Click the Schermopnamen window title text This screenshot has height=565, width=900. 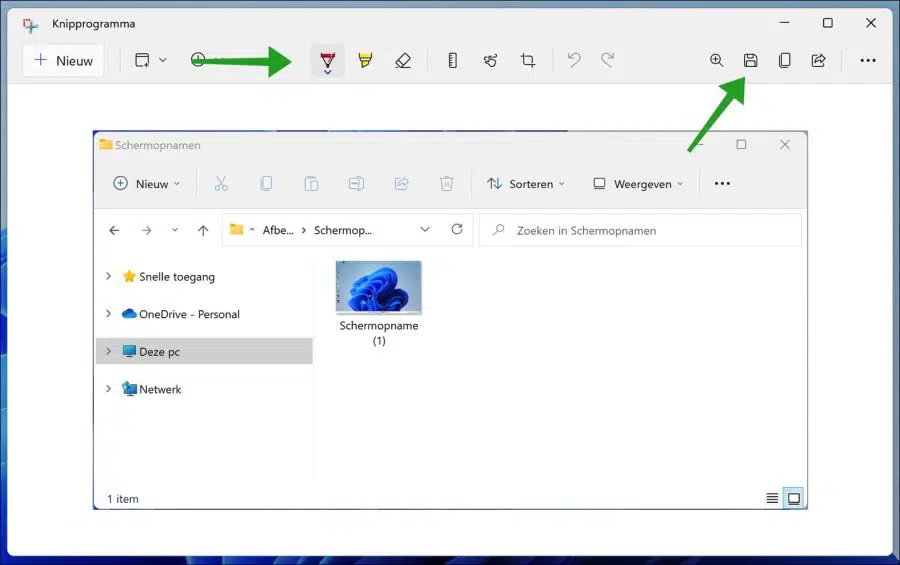158,145
